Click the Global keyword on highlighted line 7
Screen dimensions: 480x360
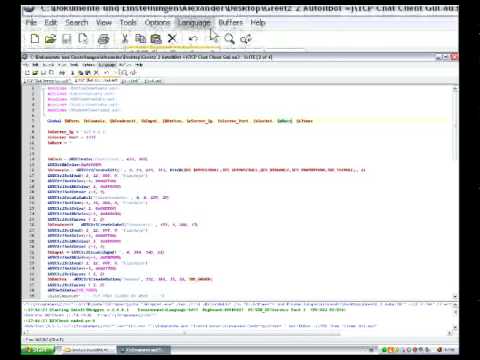coord(54,121)
